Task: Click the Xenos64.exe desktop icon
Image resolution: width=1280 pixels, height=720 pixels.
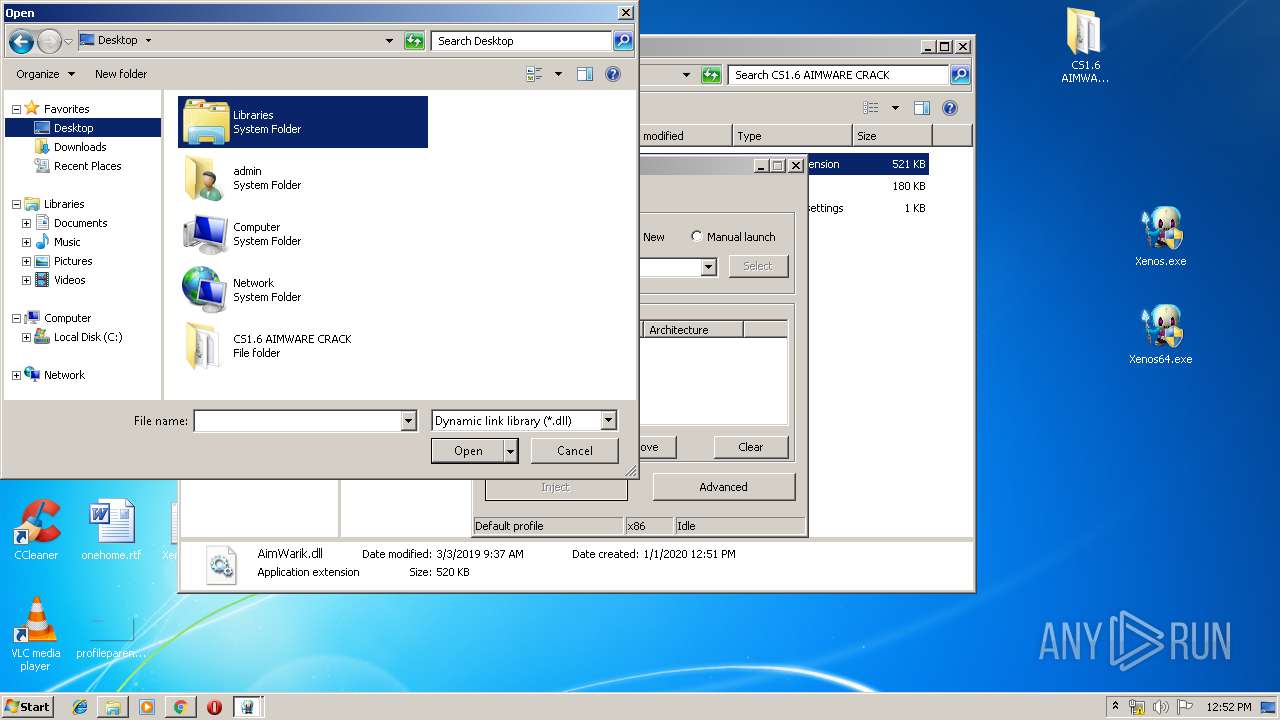Action: [x=1161, y=334]
